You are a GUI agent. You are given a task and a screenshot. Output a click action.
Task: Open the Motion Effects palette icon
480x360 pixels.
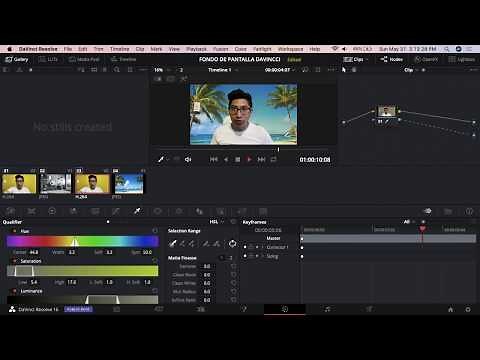[95, 211]
